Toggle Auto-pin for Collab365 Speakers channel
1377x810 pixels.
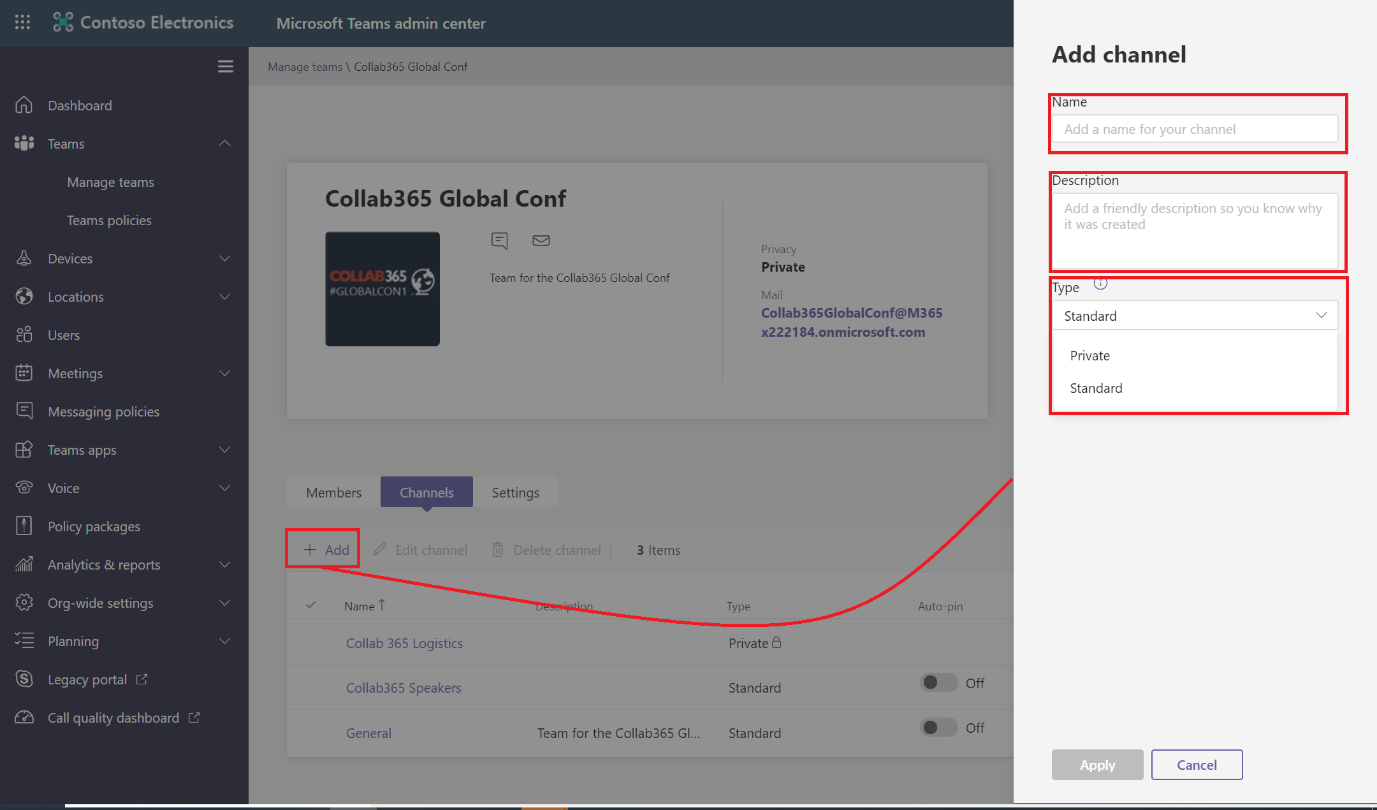[x=939, y=683]
